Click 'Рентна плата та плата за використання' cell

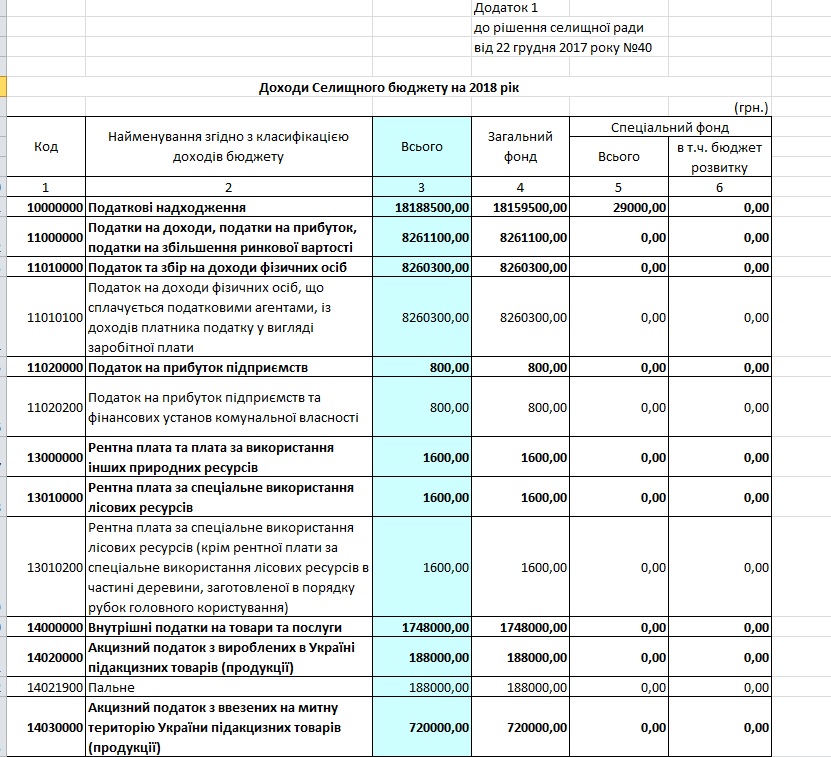228,457
